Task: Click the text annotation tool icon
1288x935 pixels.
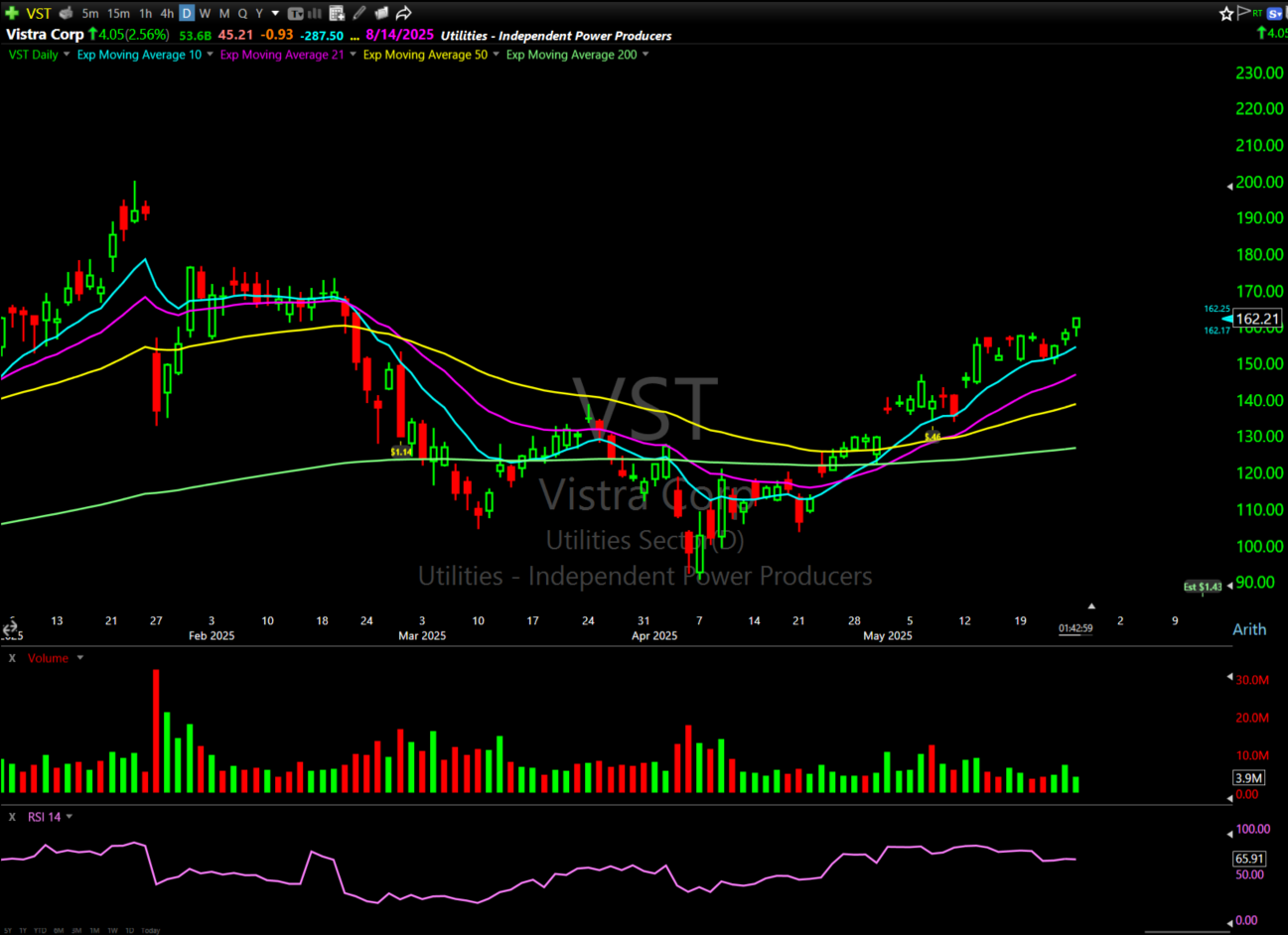Action: [x=295, y=13]
